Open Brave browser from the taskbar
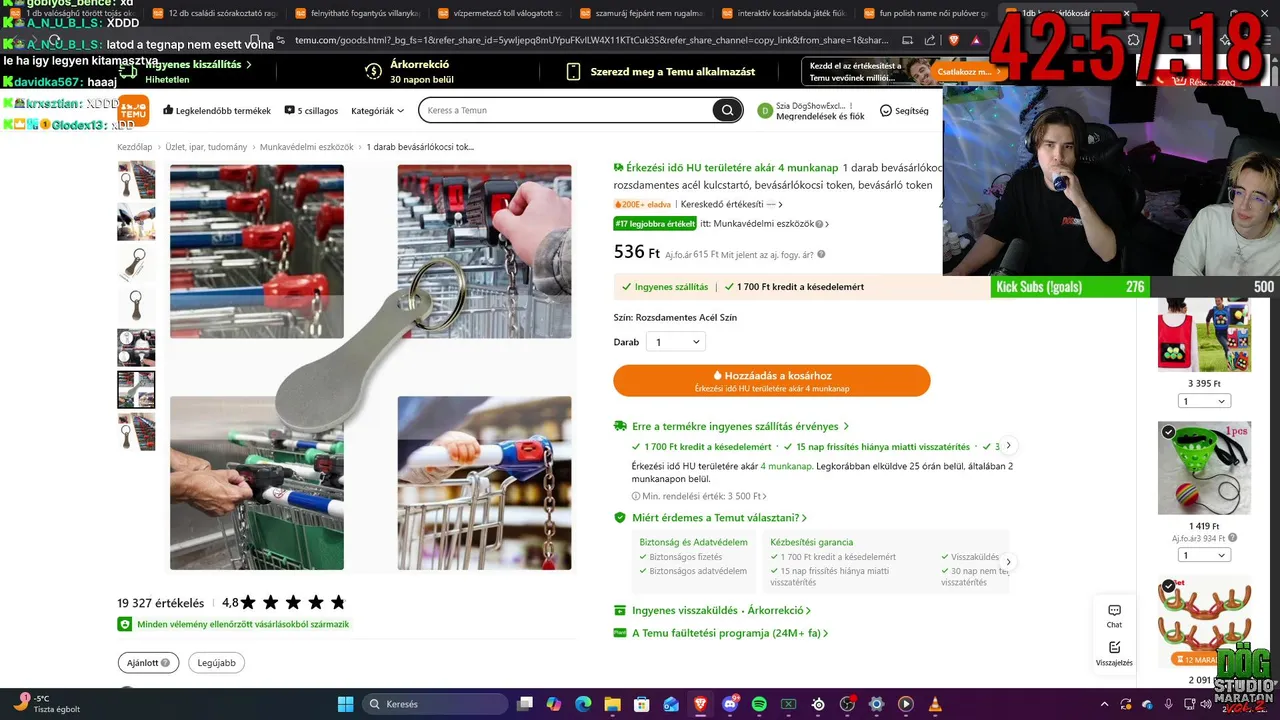 [700, 704]
